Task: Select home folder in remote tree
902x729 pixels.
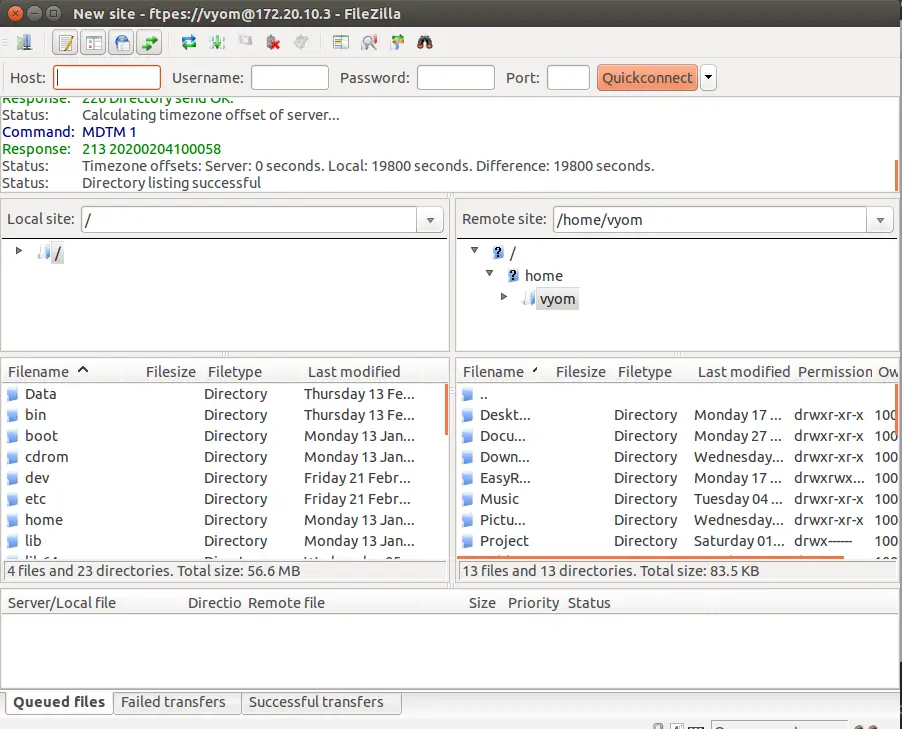Action: pyautogui.click(x=544, y=276)
